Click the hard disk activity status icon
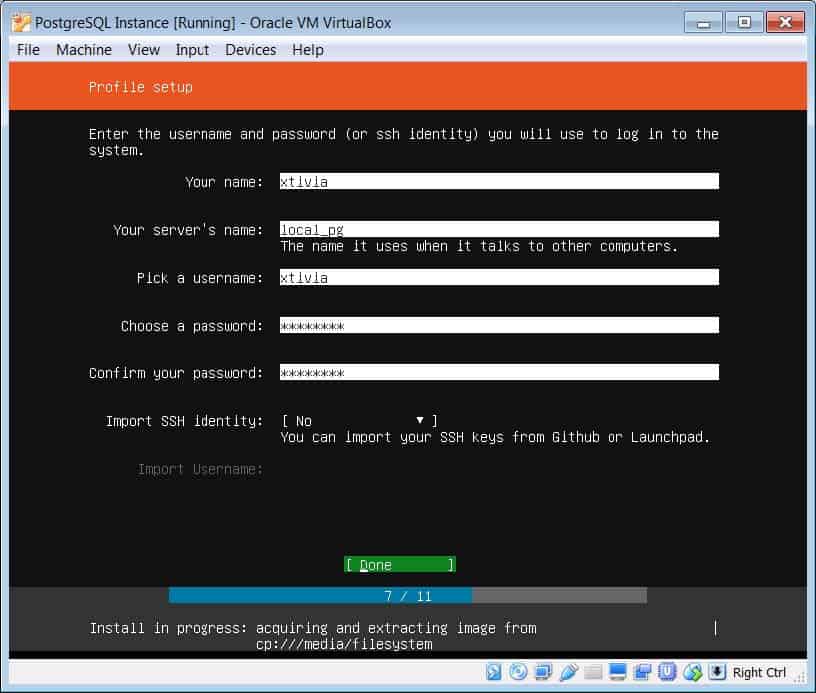This screenshot has width=816, height=693. point(493,672)
